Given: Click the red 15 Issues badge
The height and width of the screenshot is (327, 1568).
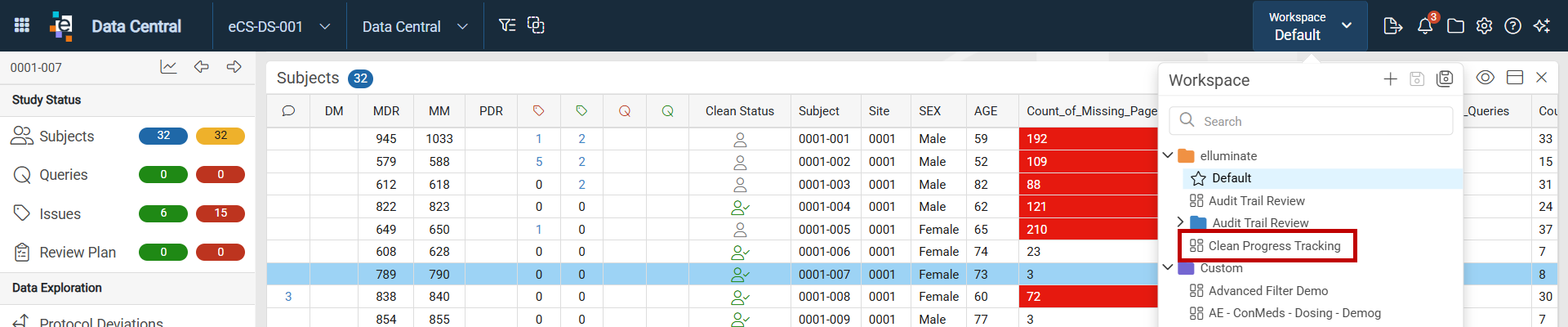Looking at the screenshot, I should (220, 213).
